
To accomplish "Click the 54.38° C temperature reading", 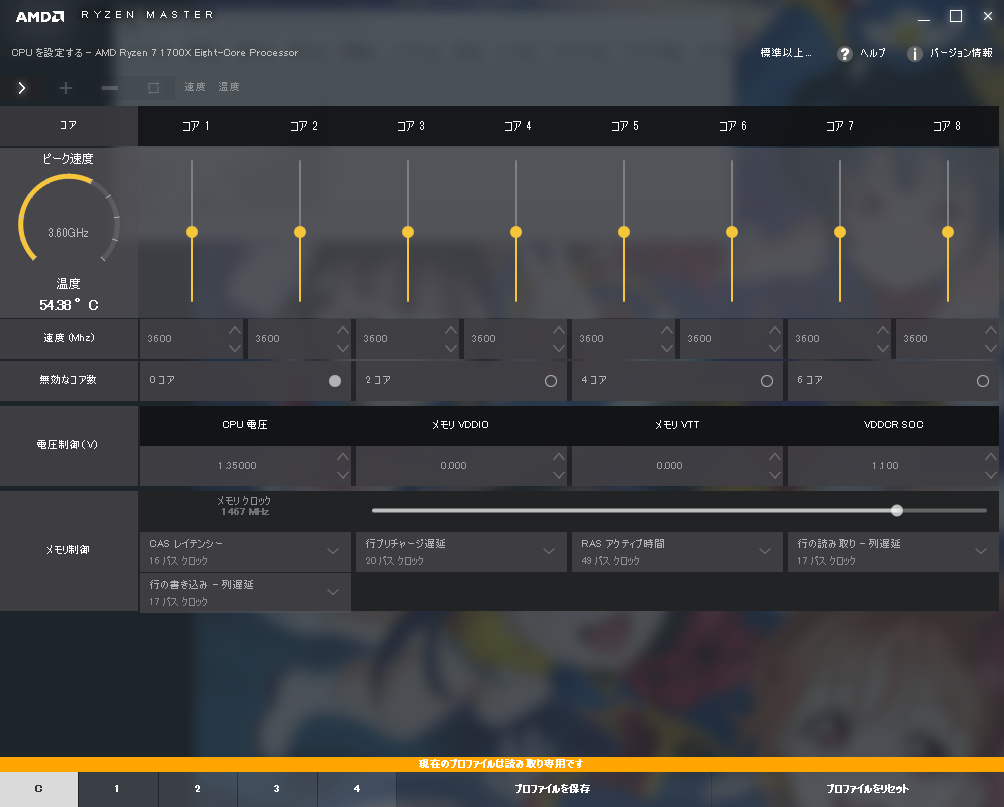I will [x=69, y=305].
